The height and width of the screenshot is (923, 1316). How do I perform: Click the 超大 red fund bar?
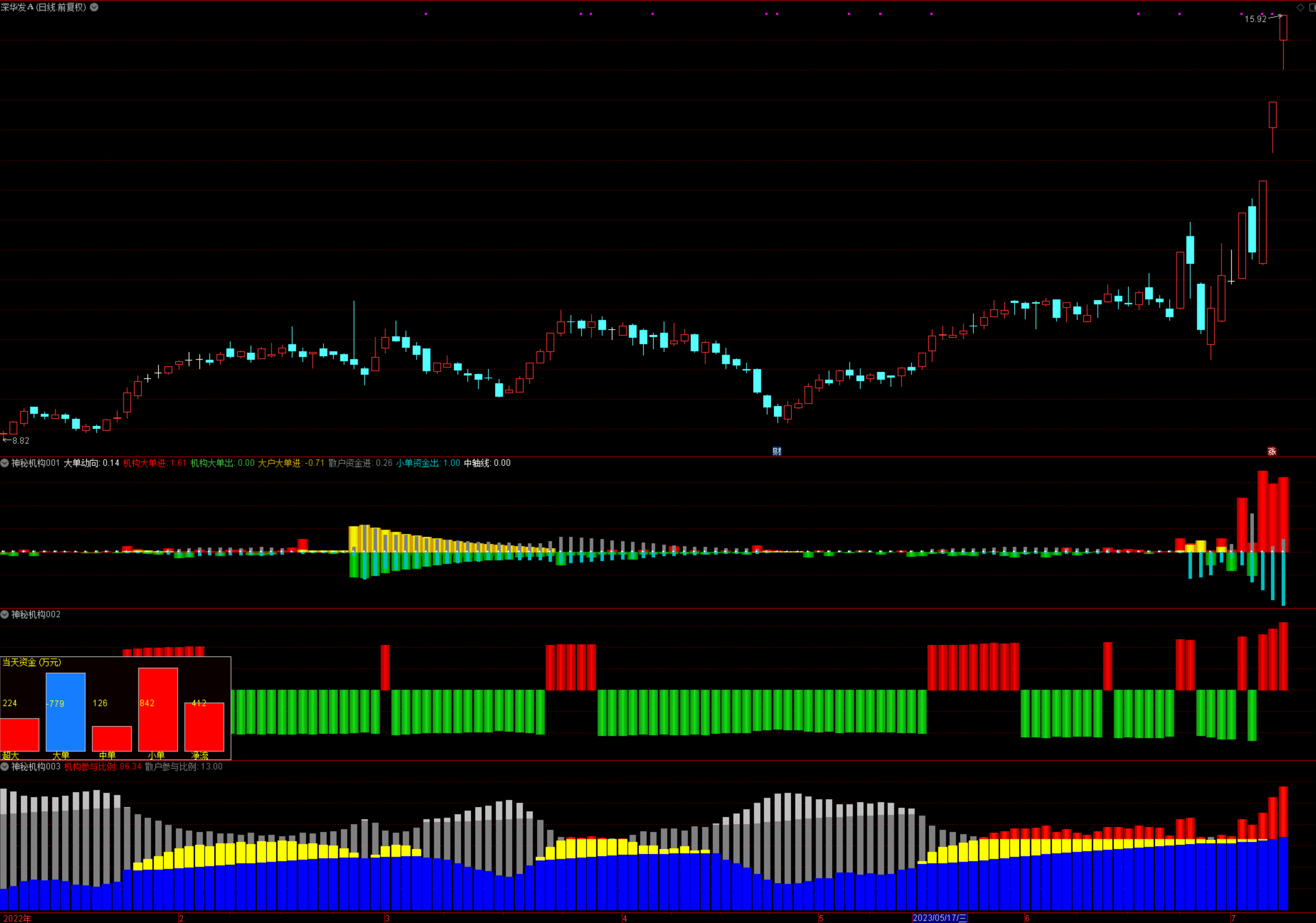pyautogui.click(x=19, y=734)
